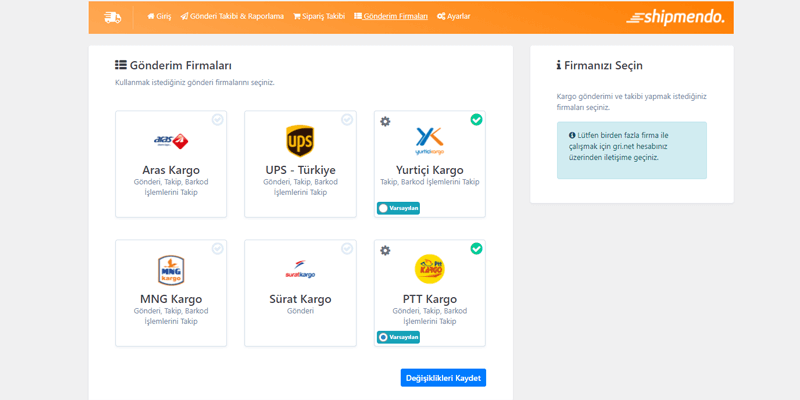Set Yurtiçi Kargo as Varsayılan
Screen dimensions: 800x400
coord(398,208)
